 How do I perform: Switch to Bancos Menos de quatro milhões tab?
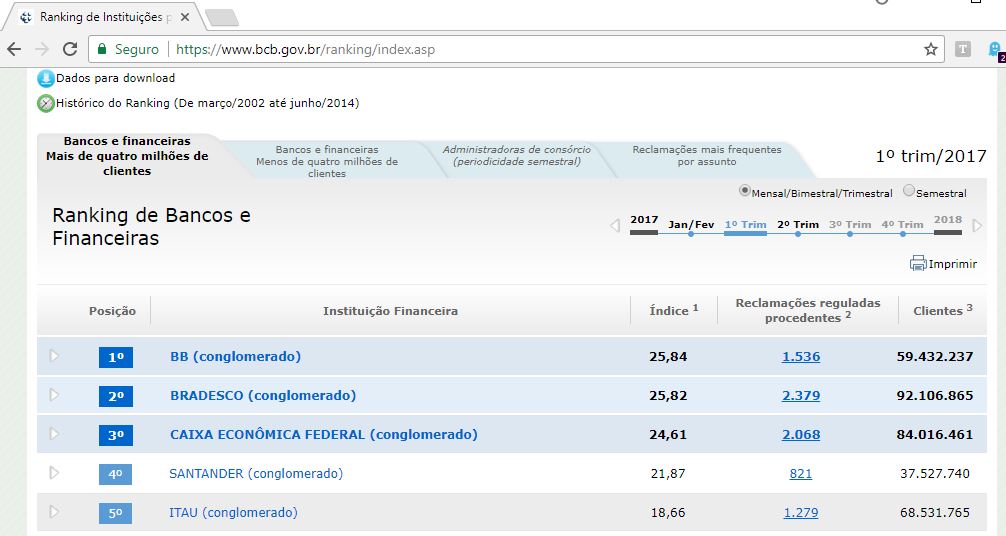(x=327, y=161)
